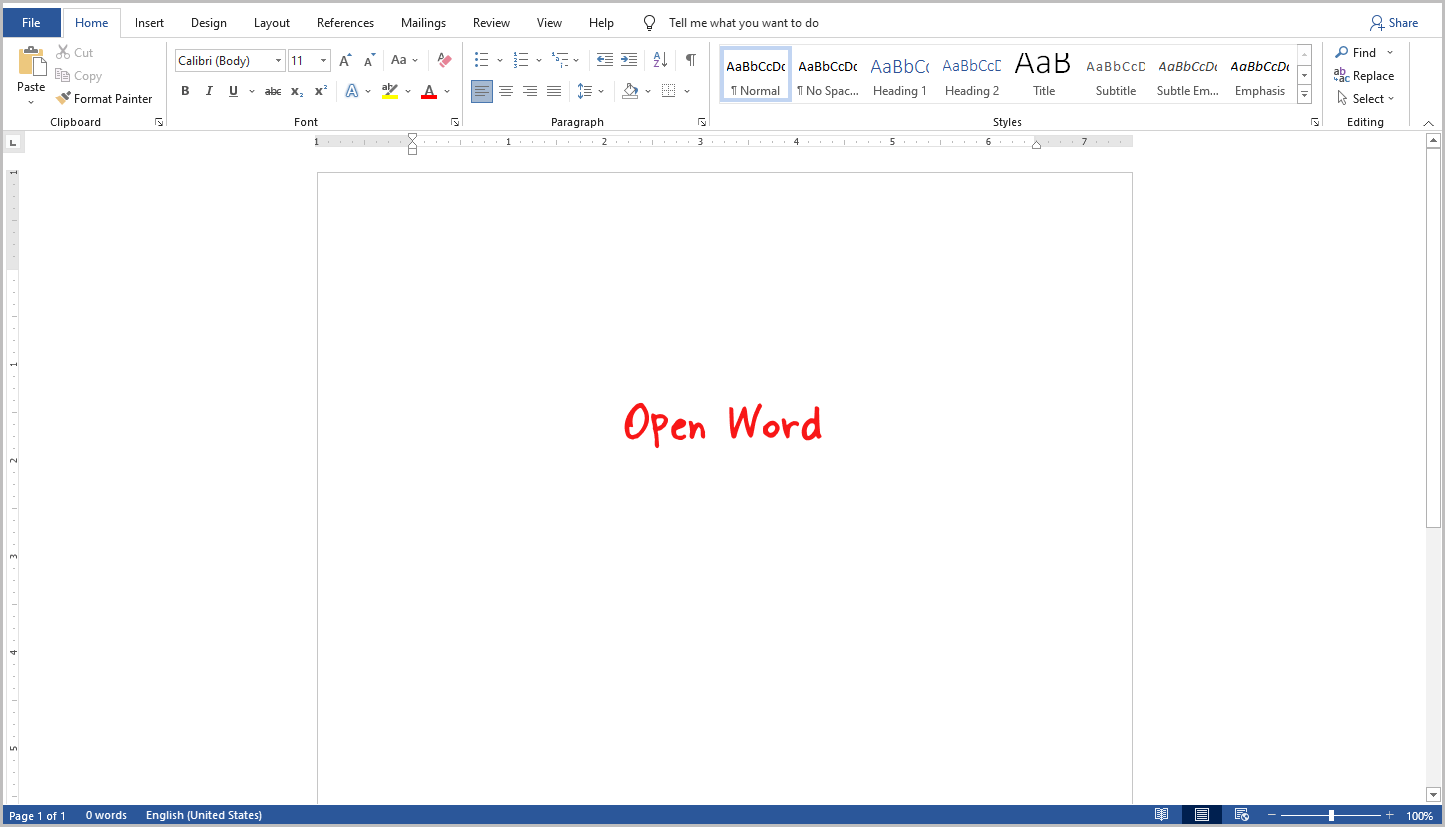1445x827 pixels.
Task: Apply bold formatting
Action: 185,91
